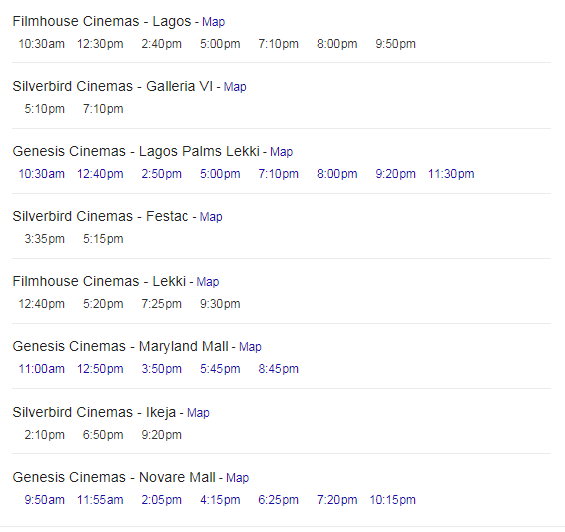This screenshot has width=565, height=532.
Task: Choose 10:15pm showing at Genesis Novare Mall
Action: pyautogui.click(x=392, y=500)
